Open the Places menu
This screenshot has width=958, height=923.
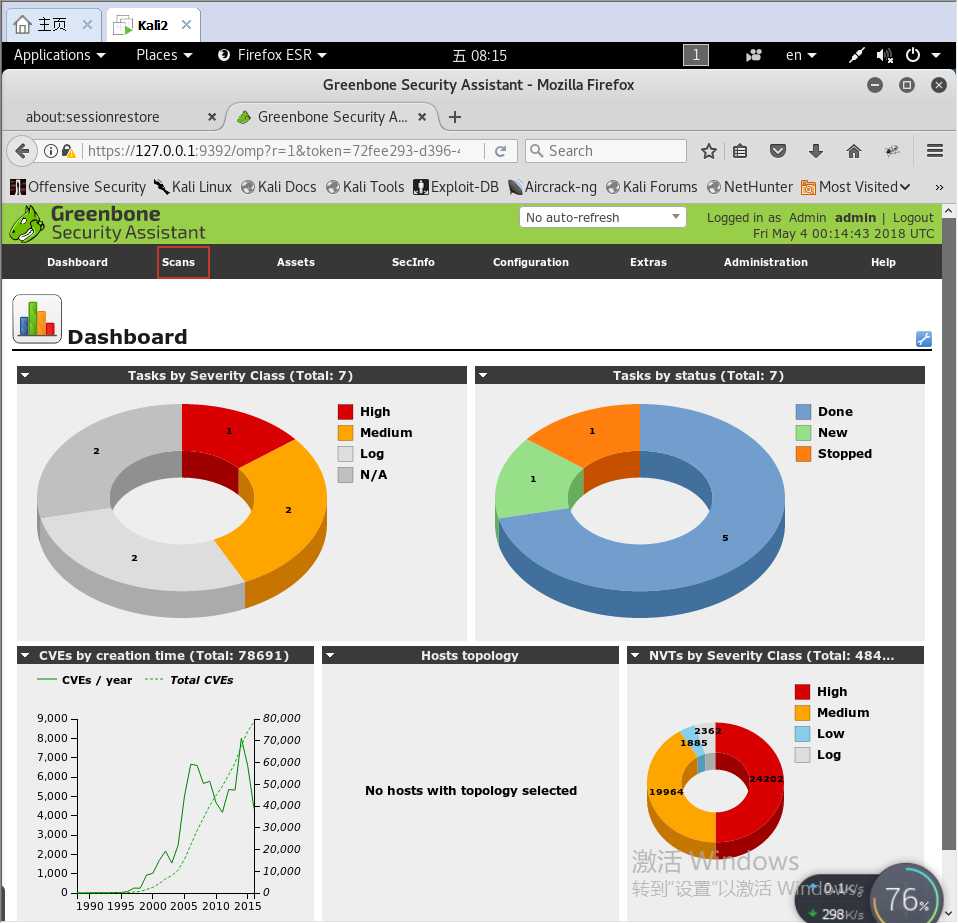(x=164, y=56)
